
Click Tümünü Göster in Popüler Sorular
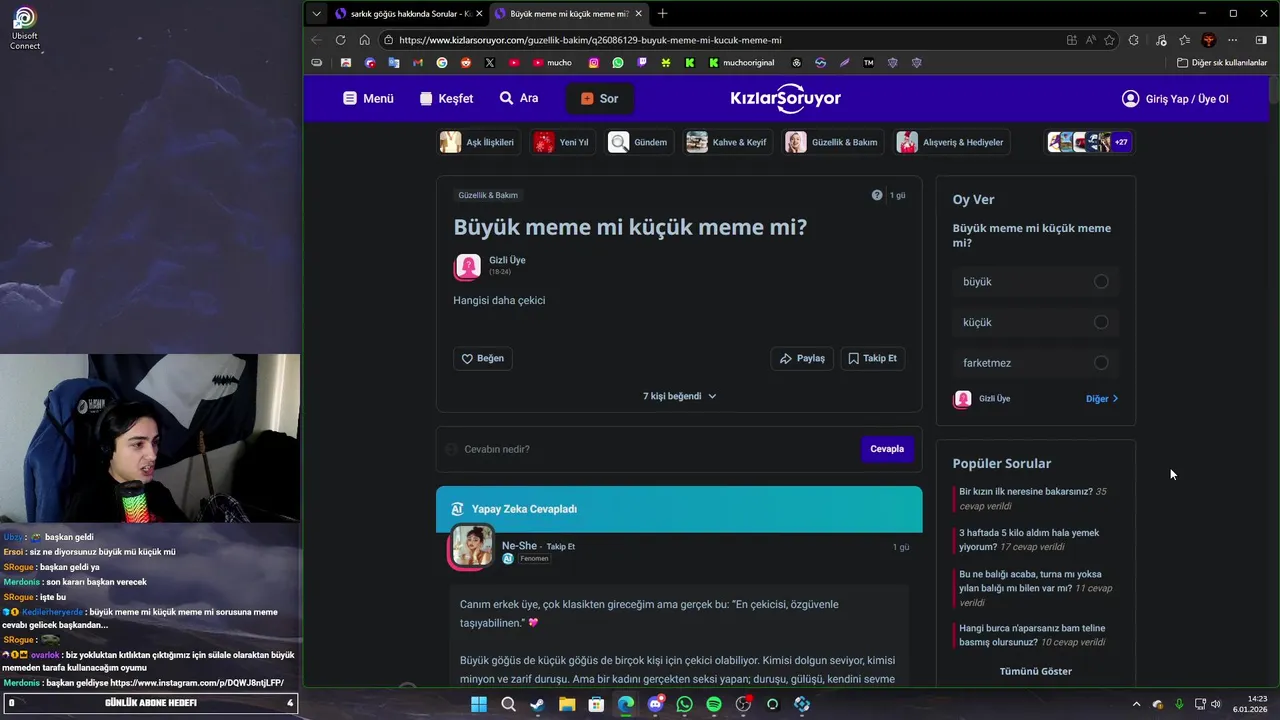1035,671
